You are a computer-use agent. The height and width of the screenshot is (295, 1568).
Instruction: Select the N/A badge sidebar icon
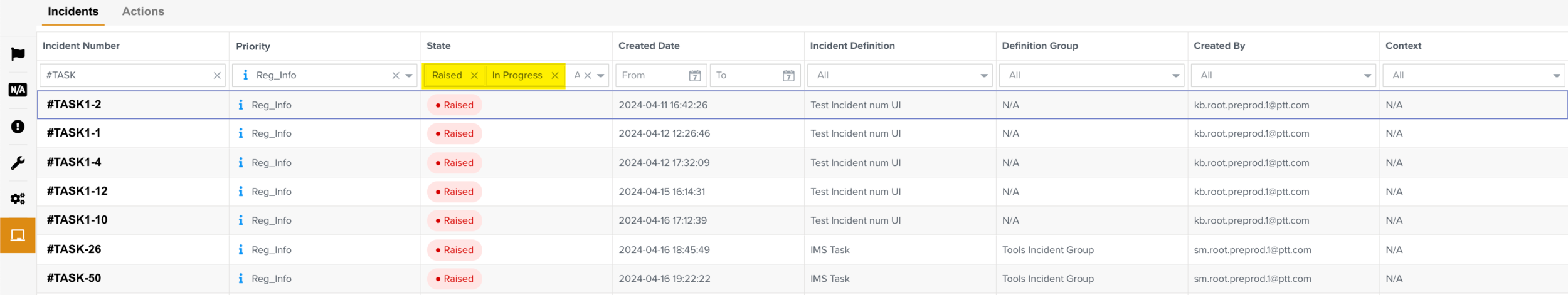pyautogui.click(x=18, y=90)
